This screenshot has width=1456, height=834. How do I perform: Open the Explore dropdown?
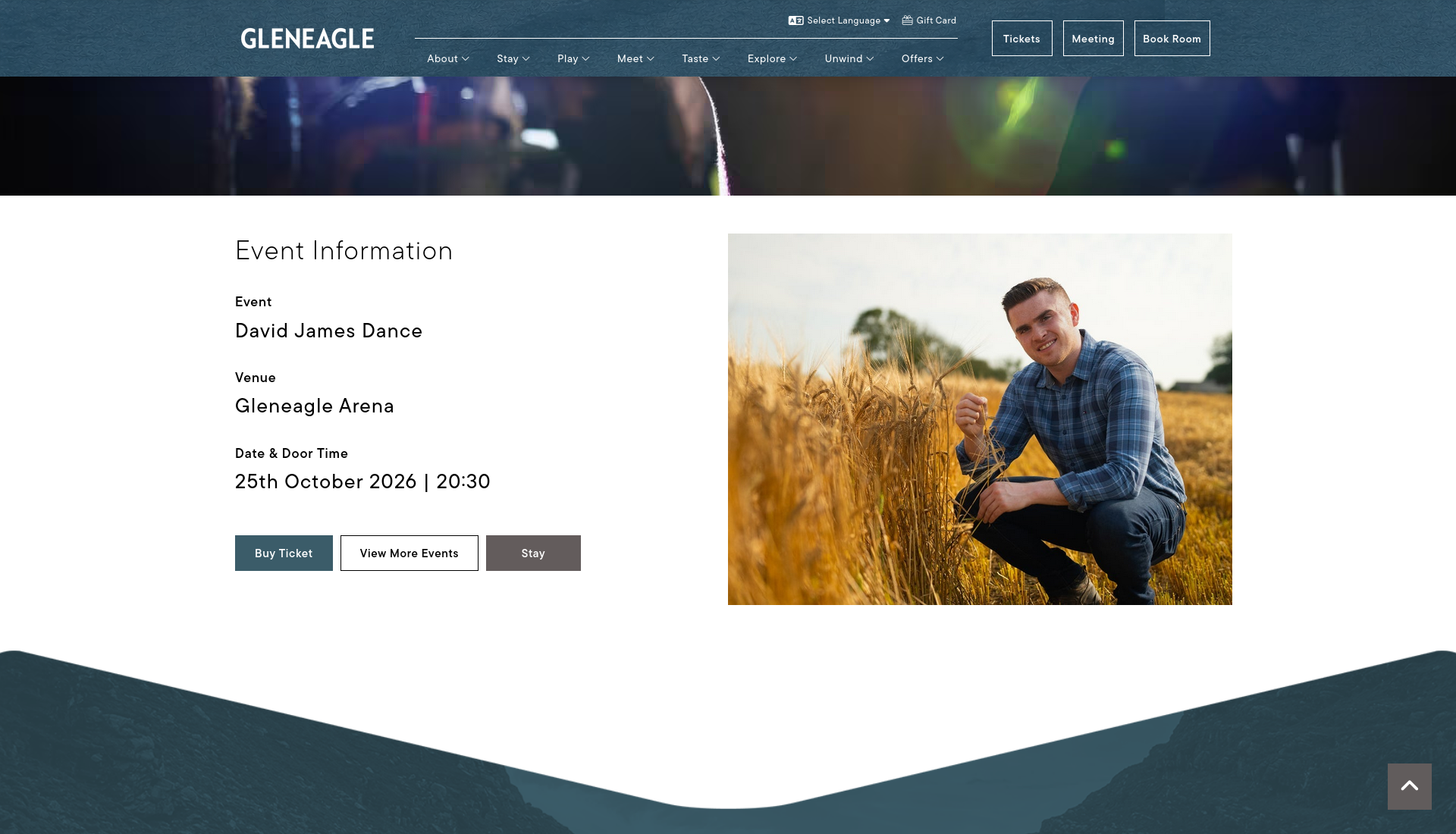tap(772, 58)
